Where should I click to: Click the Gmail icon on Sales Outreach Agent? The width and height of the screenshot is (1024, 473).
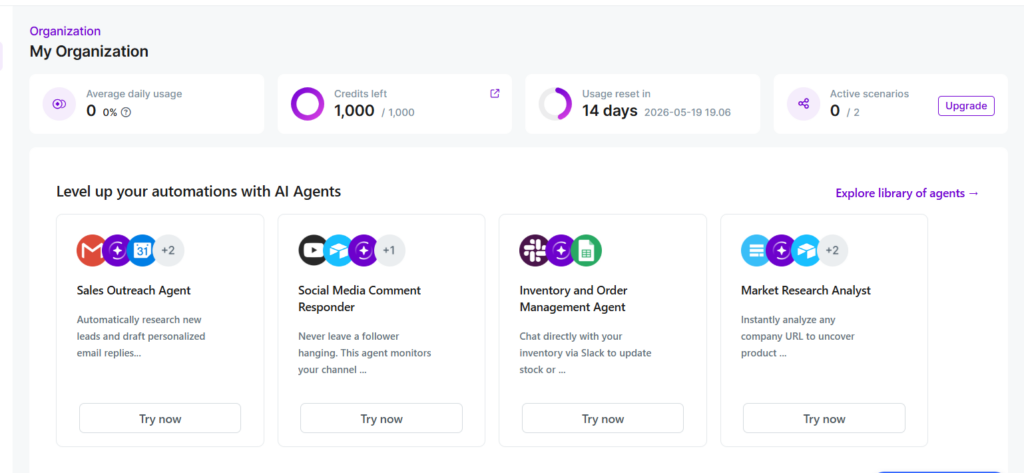tap(92, 250)
